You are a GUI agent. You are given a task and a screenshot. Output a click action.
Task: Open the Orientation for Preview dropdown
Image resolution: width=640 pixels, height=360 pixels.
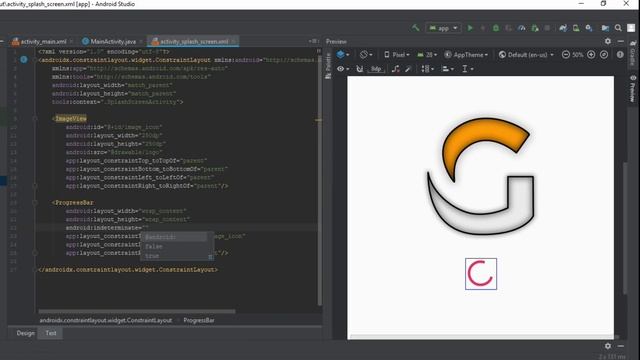point(366,54)
